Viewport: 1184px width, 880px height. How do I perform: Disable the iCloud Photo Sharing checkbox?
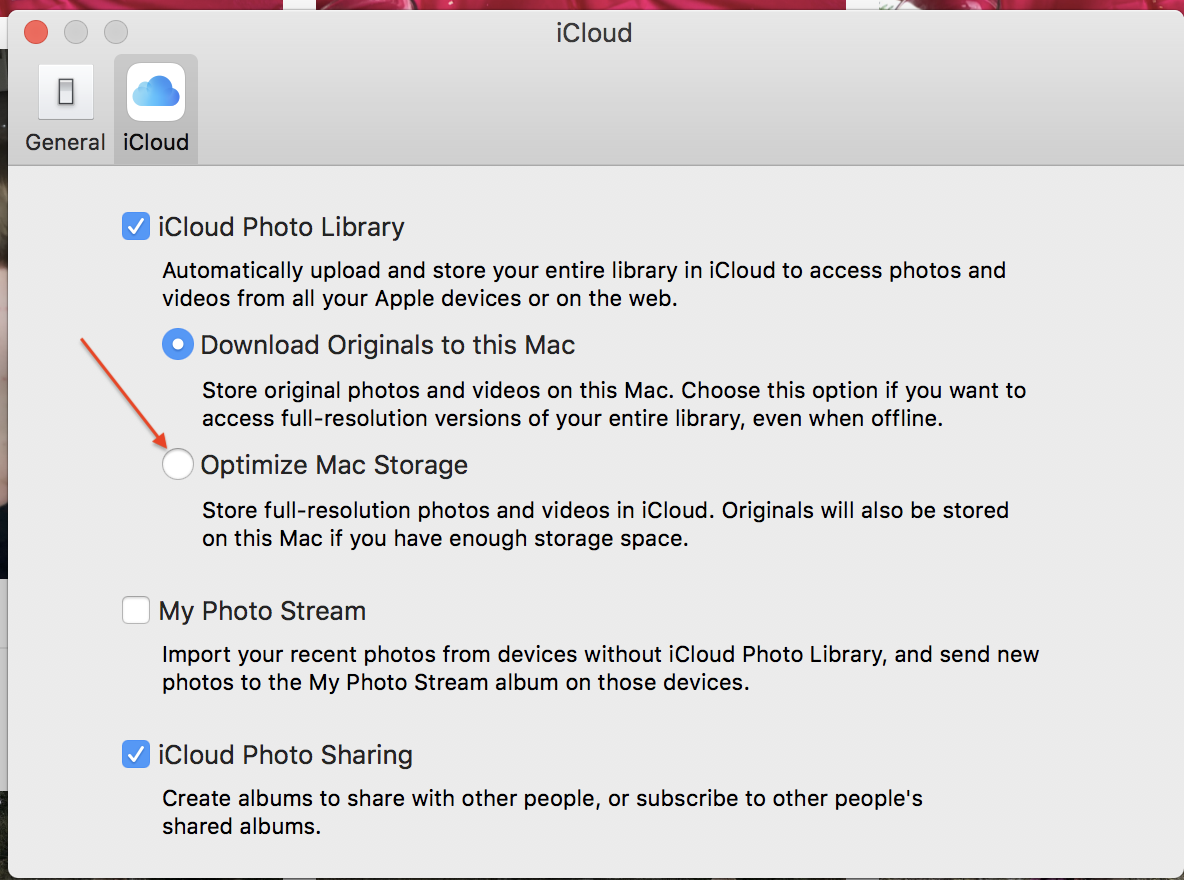tap(136, 754)
